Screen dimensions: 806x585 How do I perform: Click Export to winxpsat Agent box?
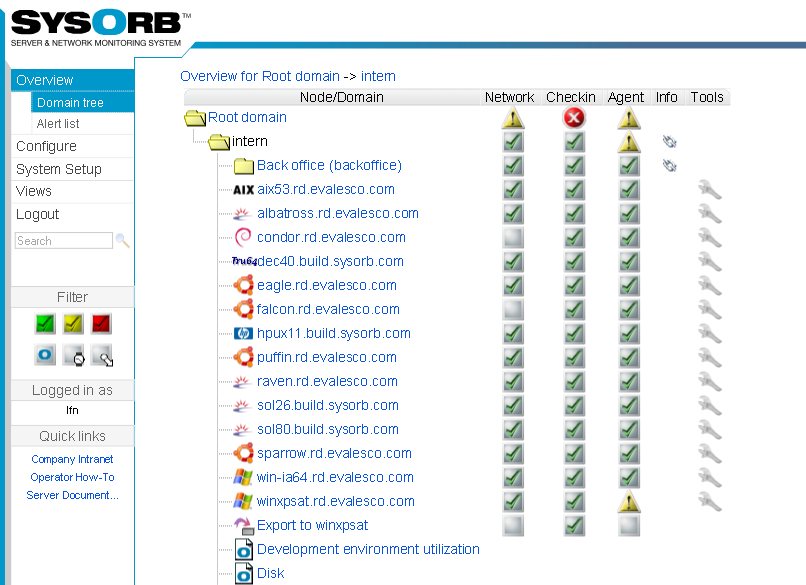629,525
